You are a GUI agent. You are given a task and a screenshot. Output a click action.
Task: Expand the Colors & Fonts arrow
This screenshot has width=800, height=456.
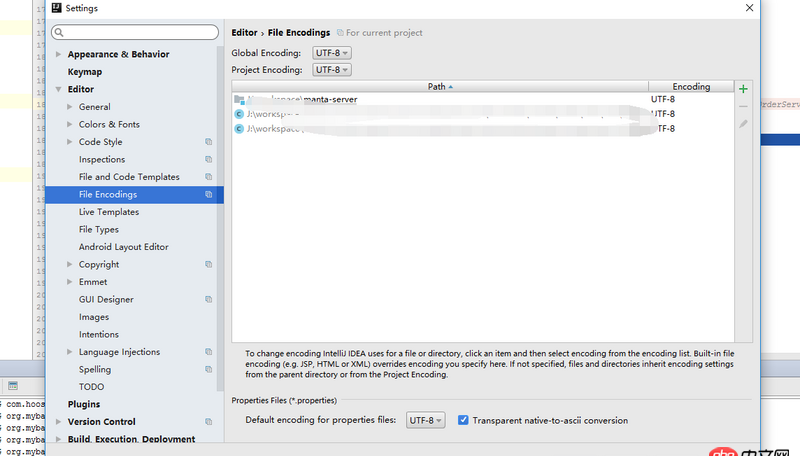69,124
